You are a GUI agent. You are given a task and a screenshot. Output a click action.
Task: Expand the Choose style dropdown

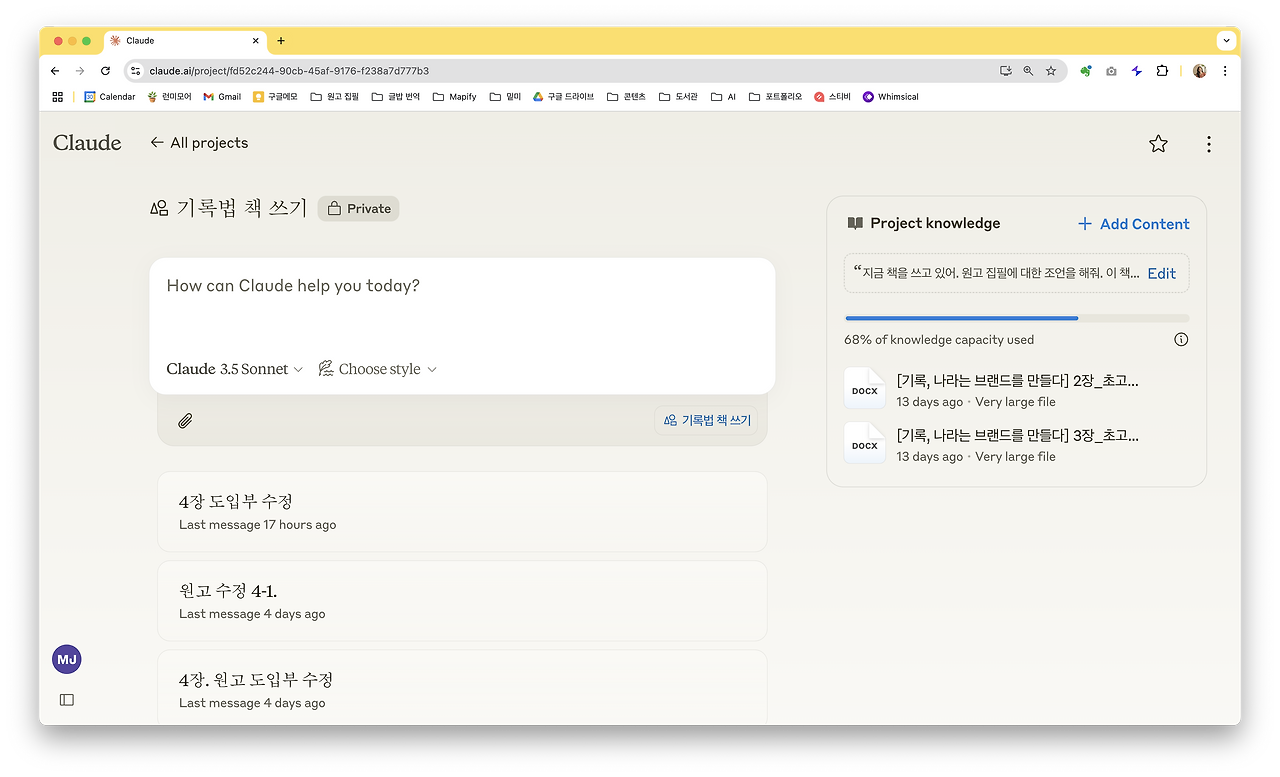click(377, 369)
